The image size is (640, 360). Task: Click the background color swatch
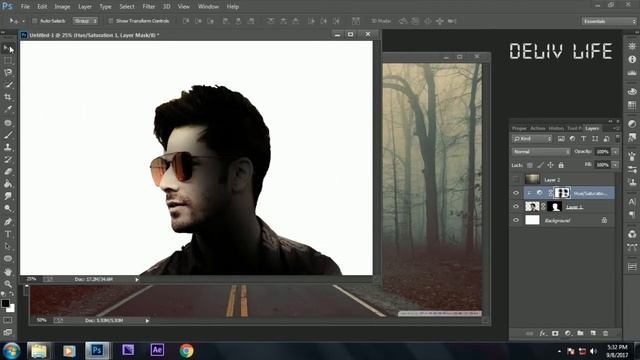click(x=11, y=309)
